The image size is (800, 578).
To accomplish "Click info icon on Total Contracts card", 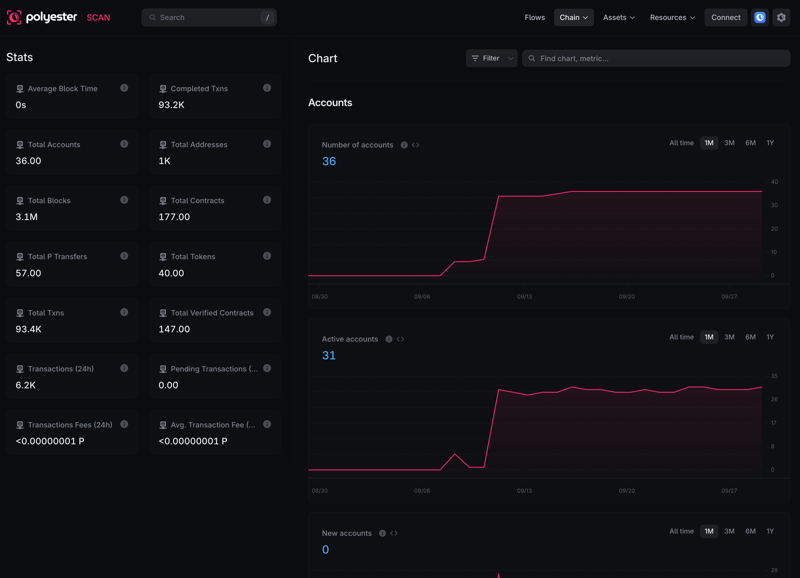I will click(x=267, y=200).
